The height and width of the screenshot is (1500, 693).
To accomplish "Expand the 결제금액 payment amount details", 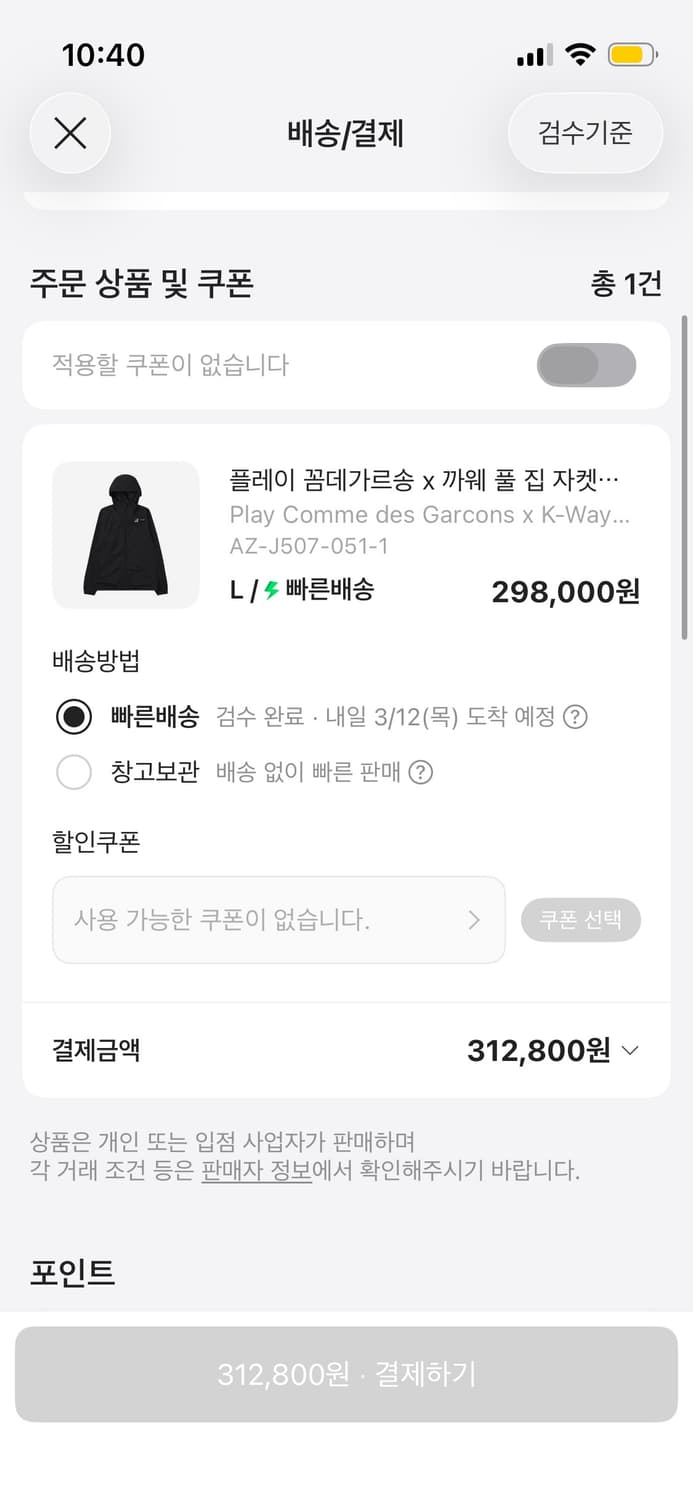I will click(630, 1051).
